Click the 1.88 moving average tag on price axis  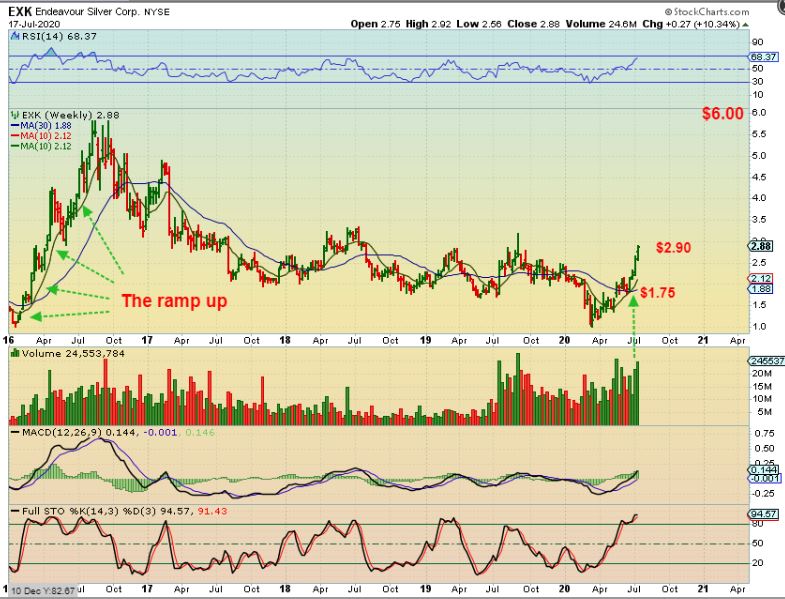[759, 289]
